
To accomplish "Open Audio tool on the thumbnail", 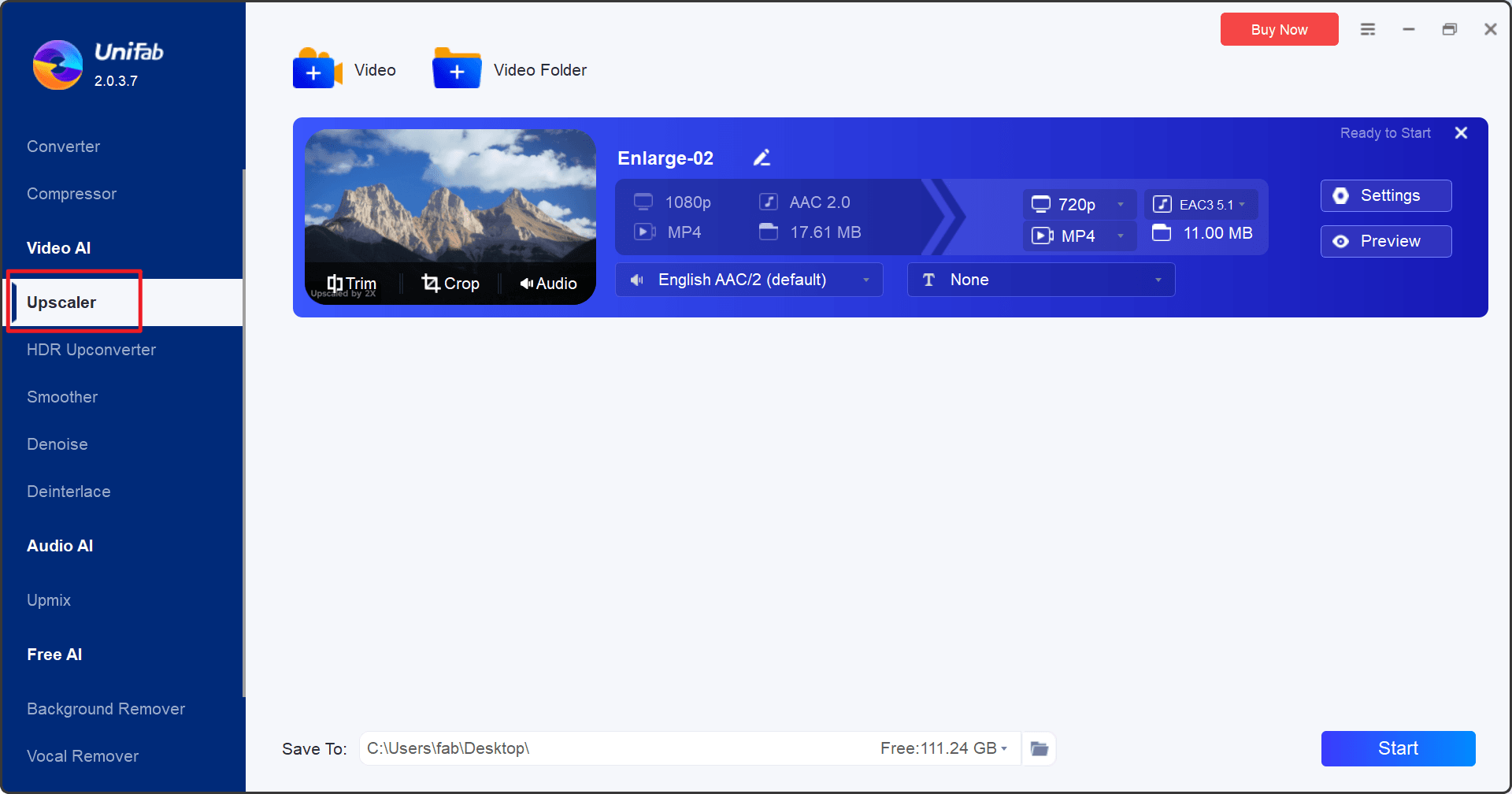I will point(548,284).
